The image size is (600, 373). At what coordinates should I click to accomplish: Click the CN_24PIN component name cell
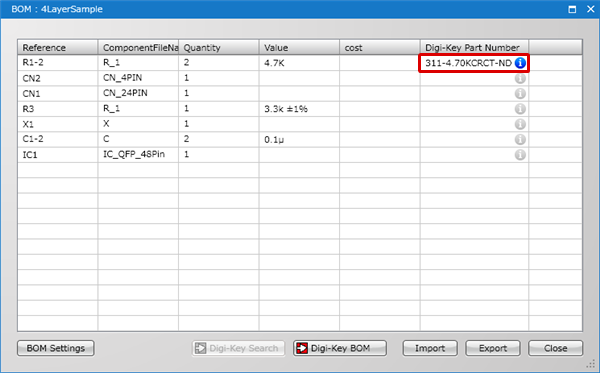[x=138, y=93]
